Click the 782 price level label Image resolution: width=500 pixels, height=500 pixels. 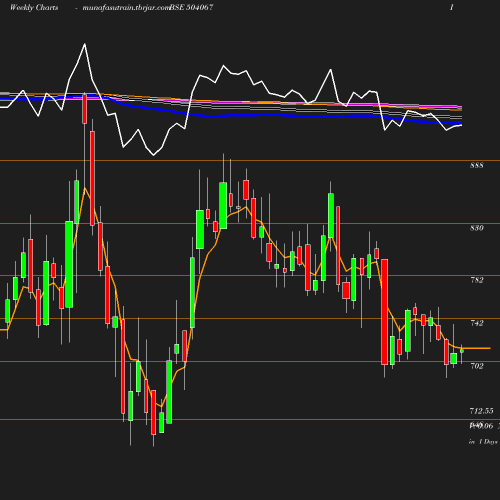[x=477, y=280]
